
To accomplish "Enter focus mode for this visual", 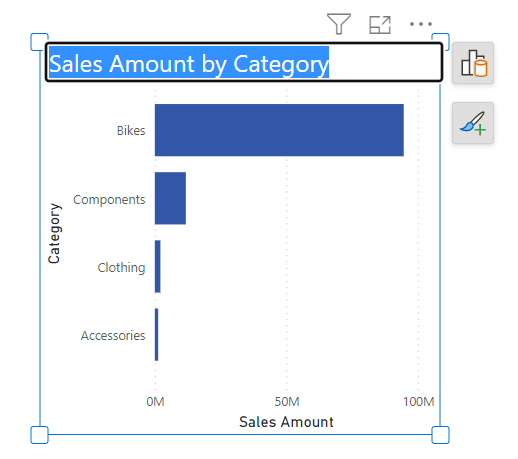I will point(380,25).
